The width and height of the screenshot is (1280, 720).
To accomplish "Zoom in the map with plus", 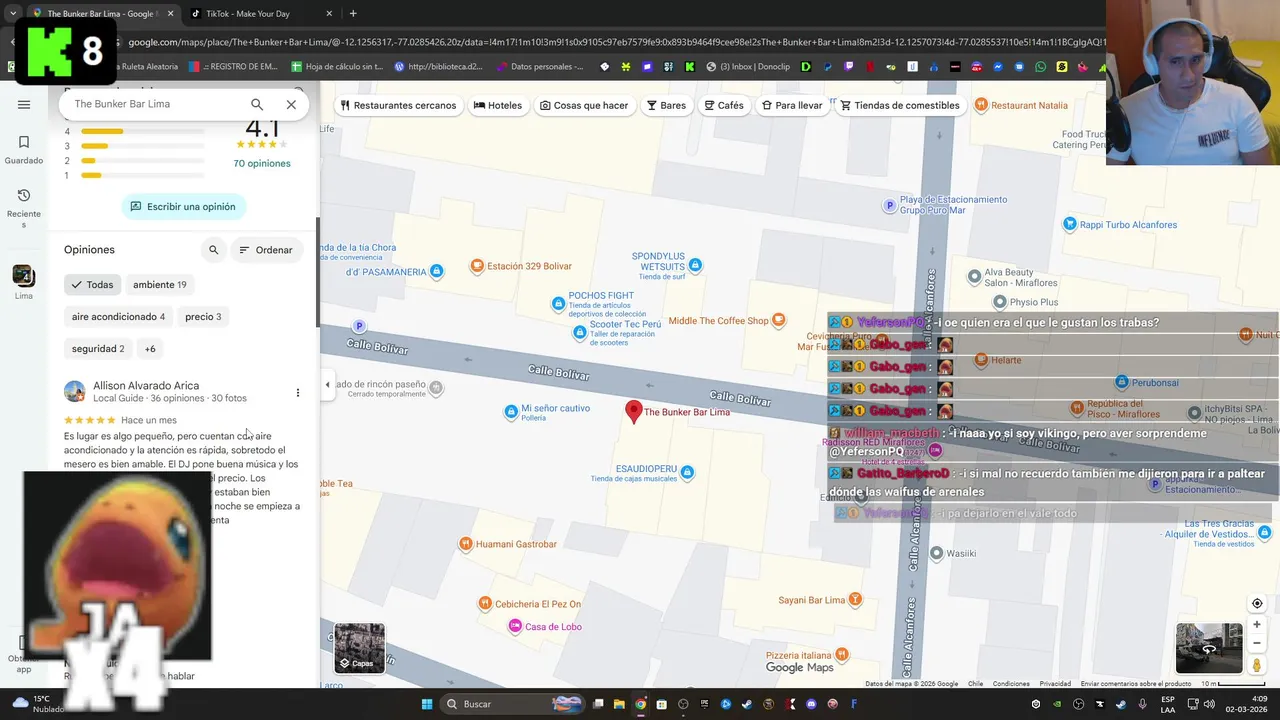I will (1257, 624).
